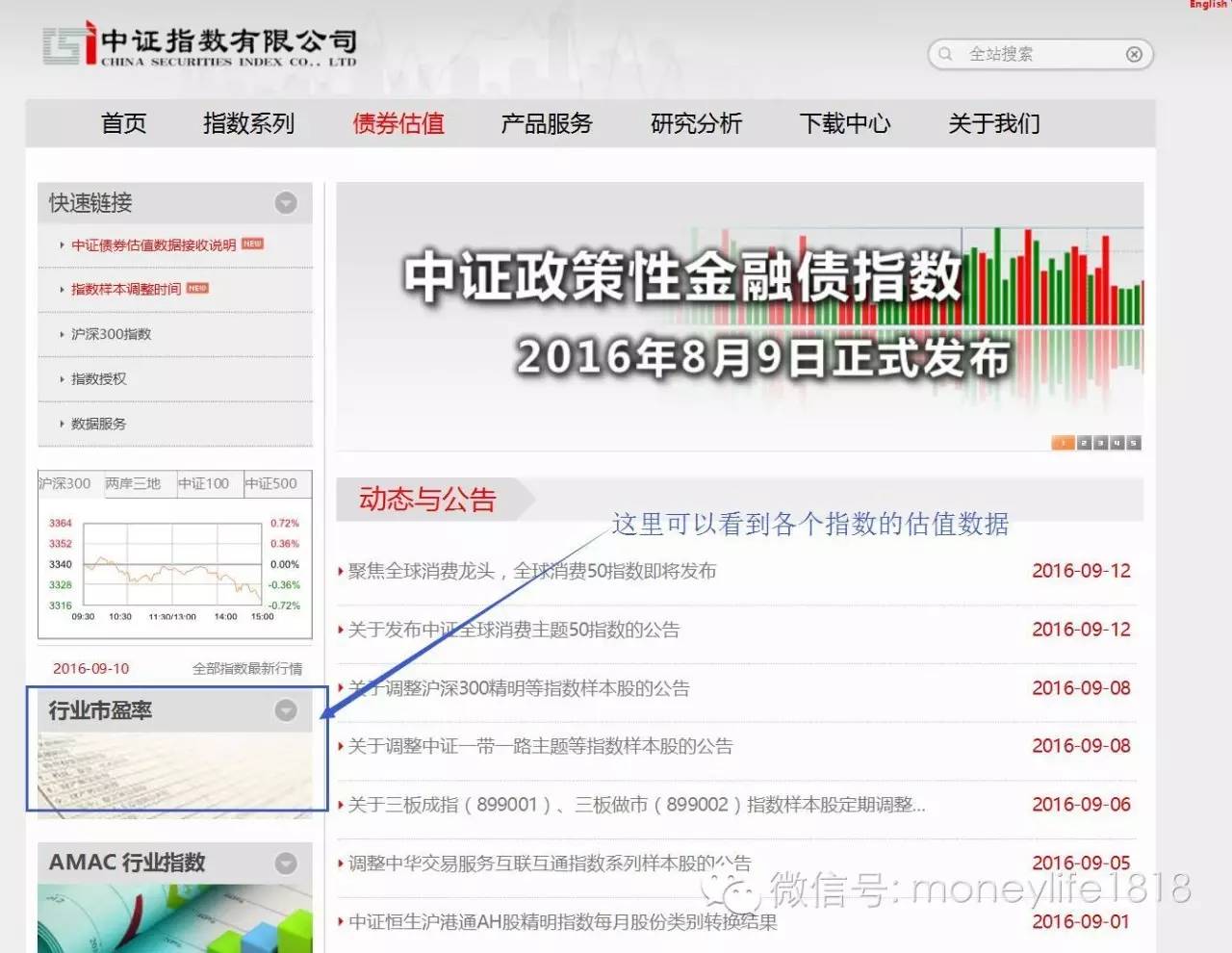Switch to the English language link
The width and height of the screenshot is (1232, 953).
pos(1209,5)
